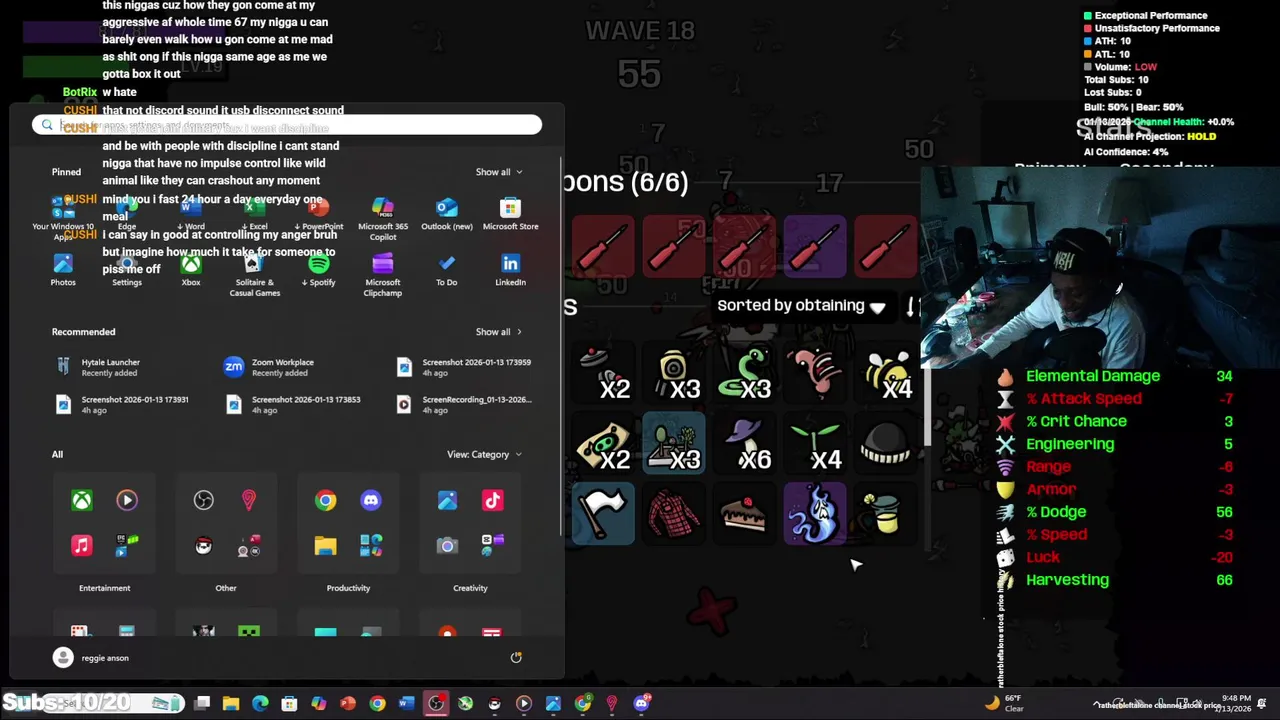Open To Do pinned app
This screenshot has height=720, width=1280.
coord(447,270)
